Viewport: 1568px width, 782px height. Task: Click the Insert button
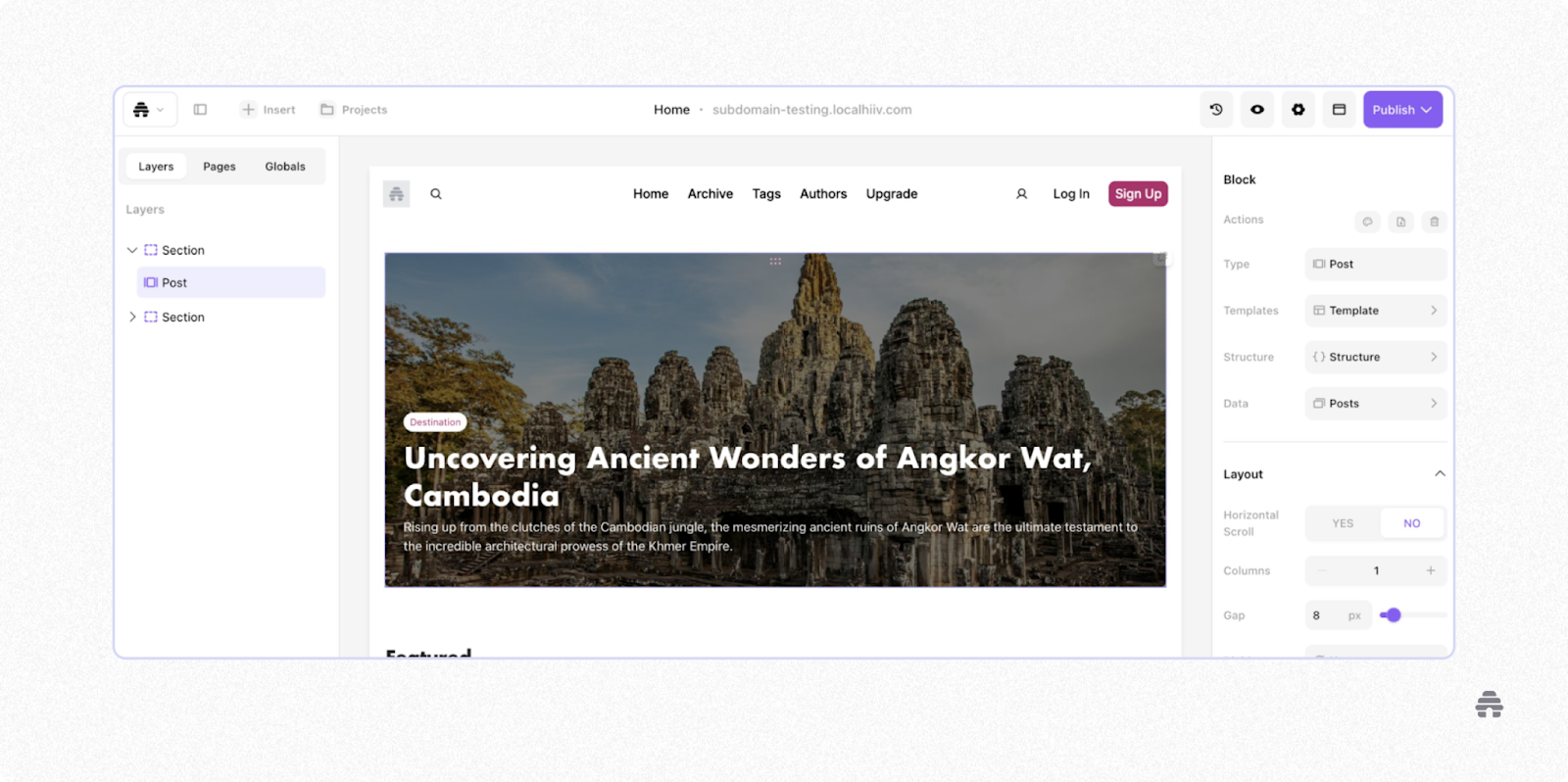tap(269, 110)
